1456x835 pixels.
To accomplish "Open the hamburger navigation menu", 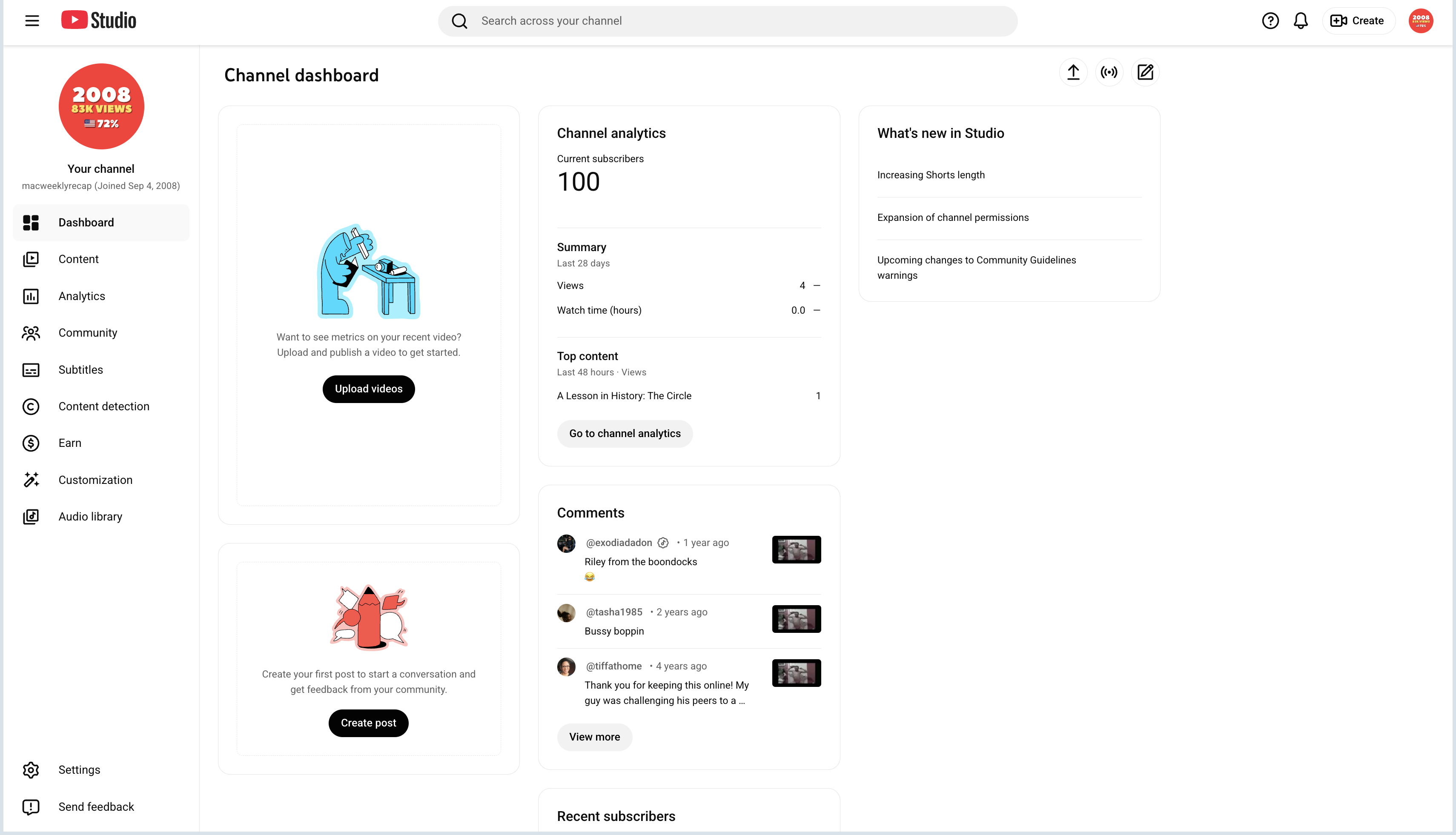I will (32, 21).
